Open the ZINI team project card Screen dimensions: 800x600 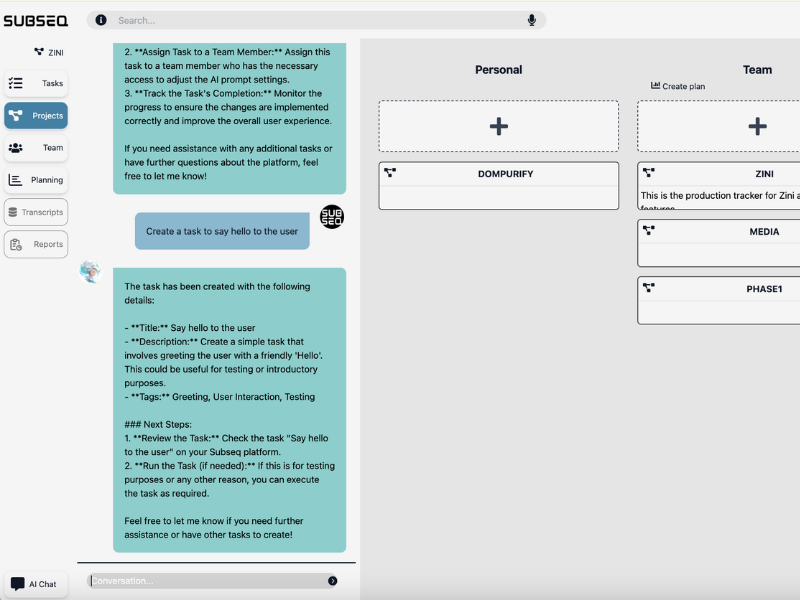click(x=718, y=186)
